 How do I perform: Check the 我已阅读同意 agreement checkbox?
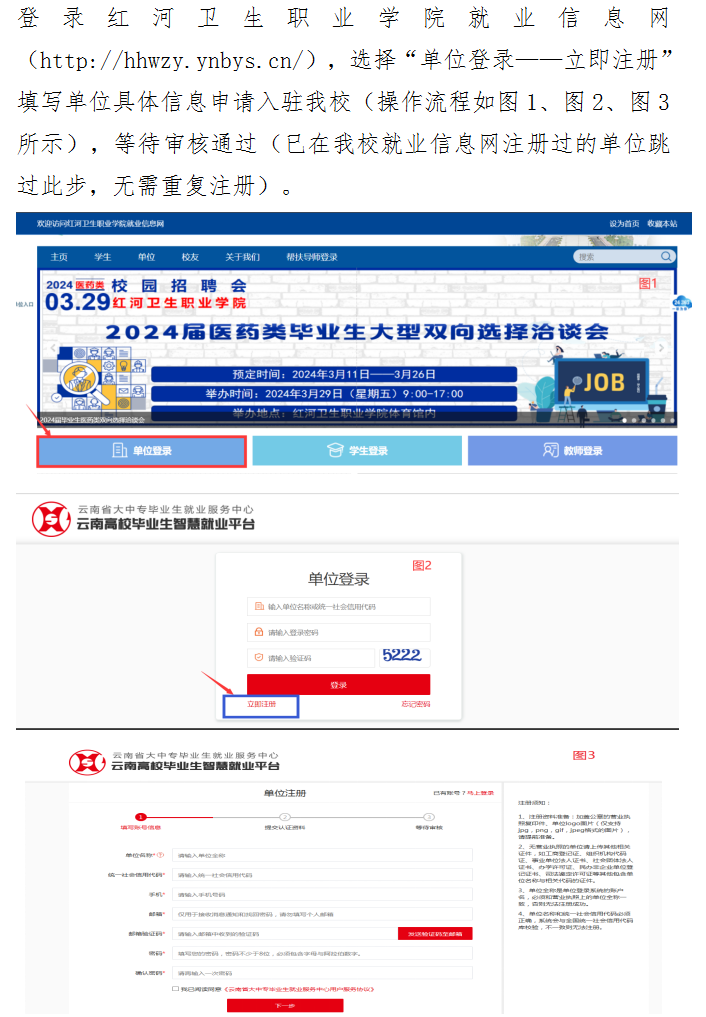coord(176,988)
